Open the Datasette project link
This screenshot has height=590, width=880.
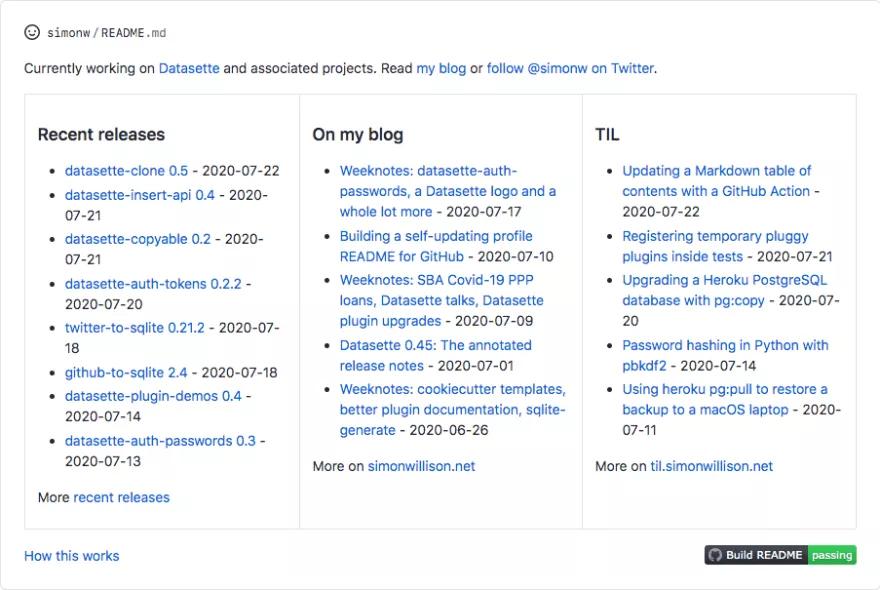click(187, 68)
